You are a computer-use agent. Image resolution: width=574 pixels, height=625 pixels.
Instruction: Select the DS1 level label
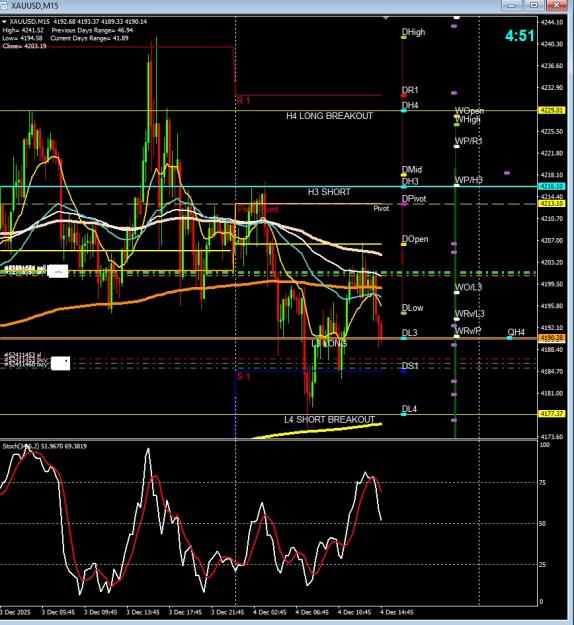click(x=410, y=366)
